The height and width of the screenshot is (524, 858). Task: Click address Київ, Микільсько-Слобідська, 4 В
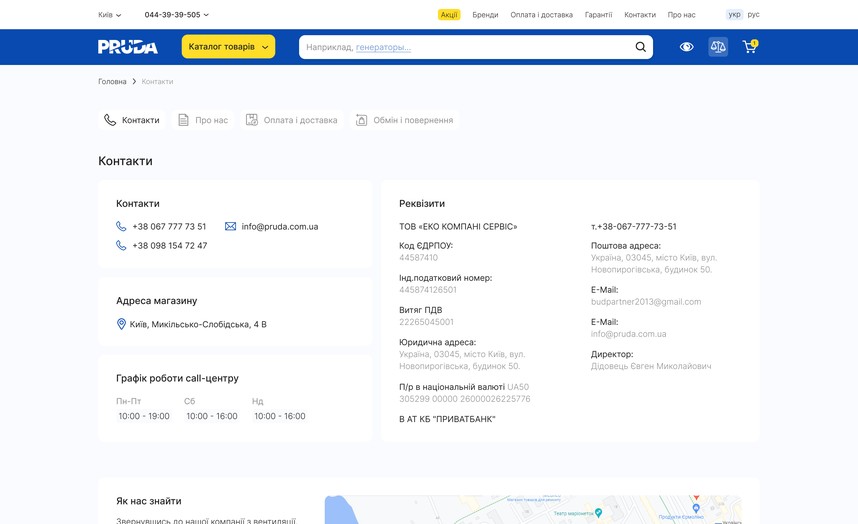(x=198, y=324)
